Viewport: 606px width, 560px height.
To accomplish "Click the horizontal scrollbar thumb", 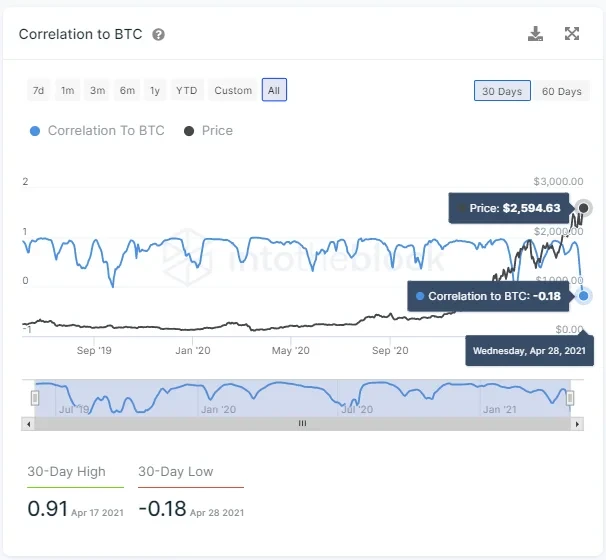I will point(302,424).
